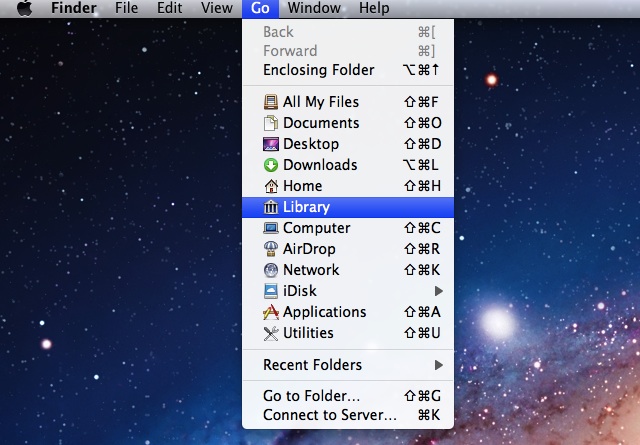
Task: Expand the iDisk submenu arrow
Action: [439, 291]
